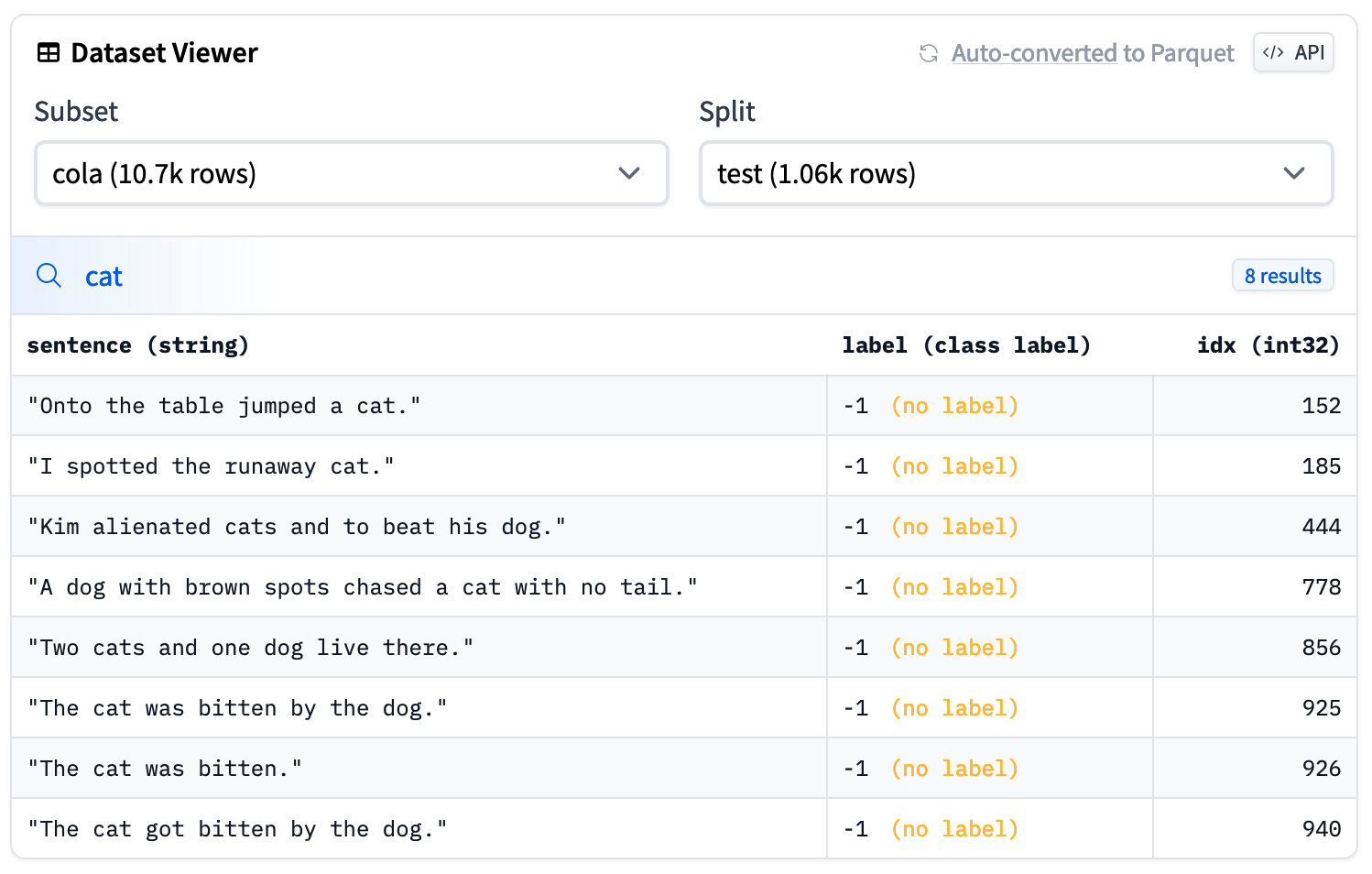The height and width of the screenshot is (874, 1372).
Task: Open the Subset dropdown showing cola
Action: 352,173
